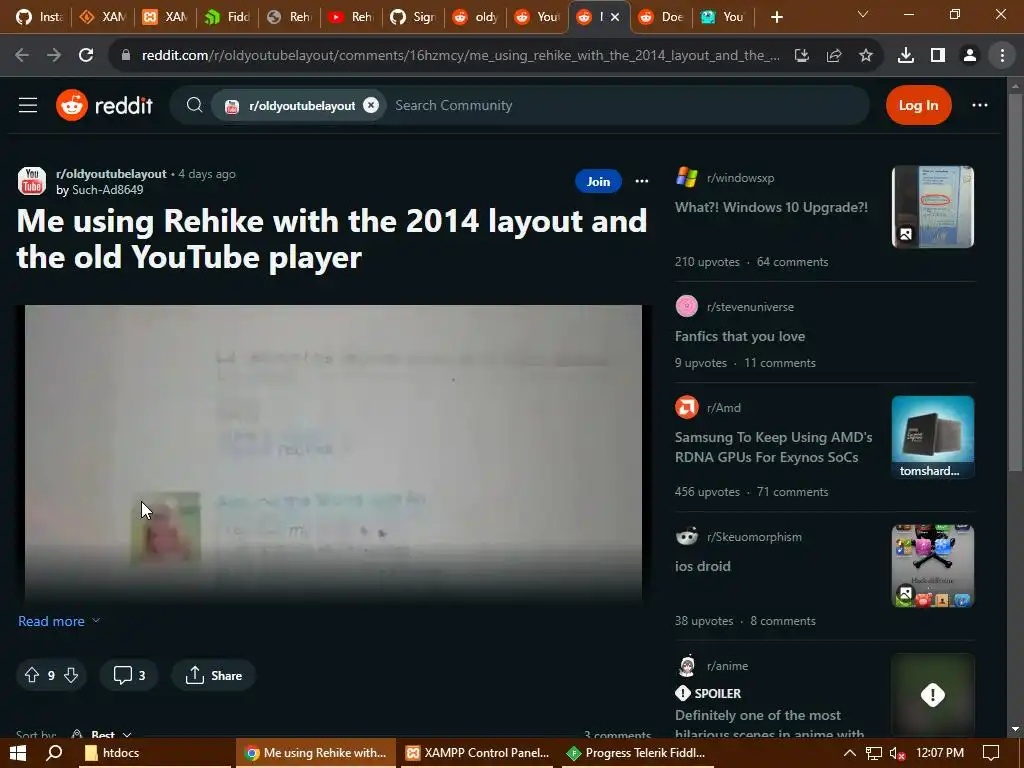Image resolution: width=1024 pixels, height=768 pixels.
Task: Bookmark this page with the star icon
Action: coord(865,56)
